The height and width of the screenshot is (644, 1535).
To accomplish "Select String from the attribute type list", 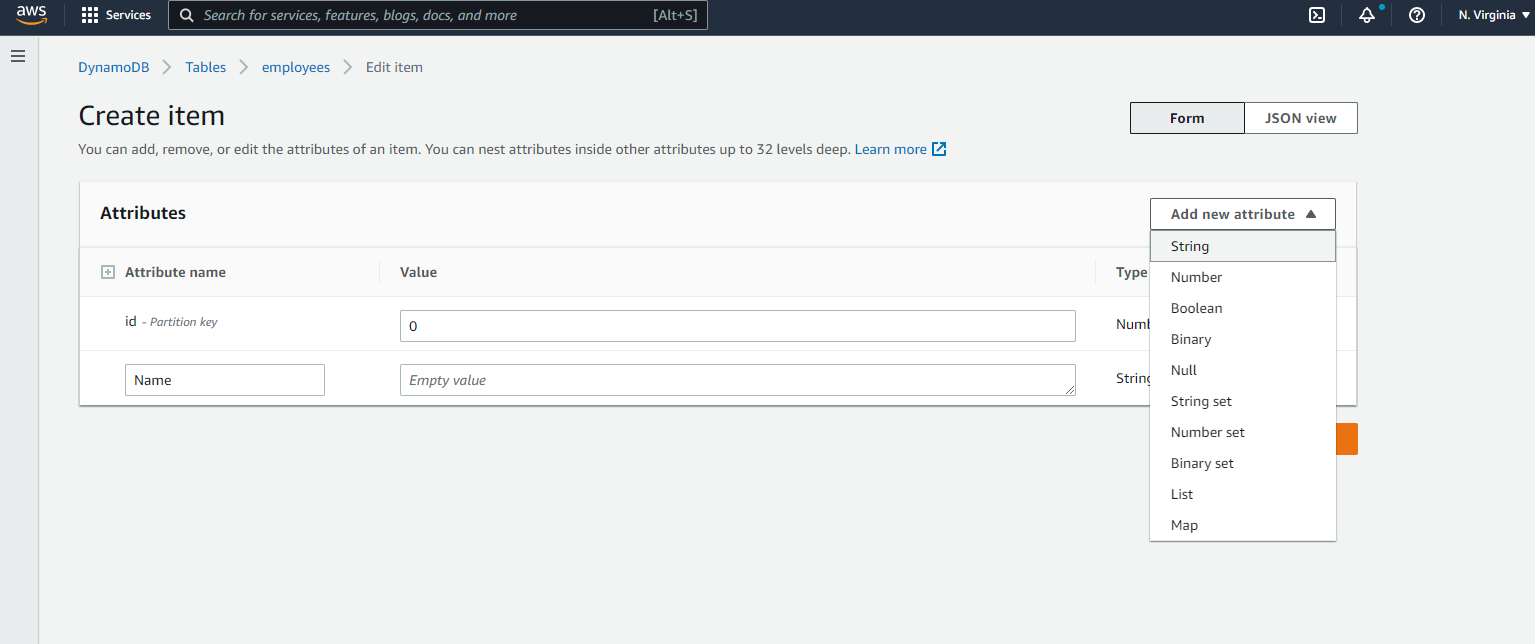I will (x=1243, y=246).
